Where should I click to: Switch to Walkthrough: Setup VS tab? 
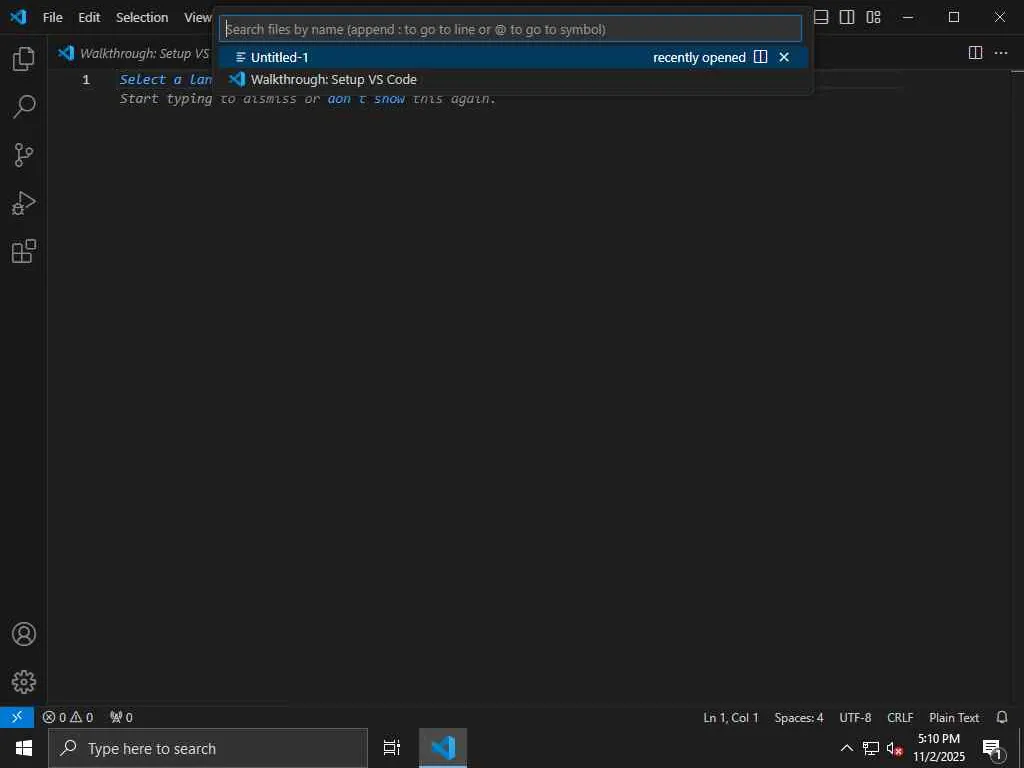(x=133, y=53)
